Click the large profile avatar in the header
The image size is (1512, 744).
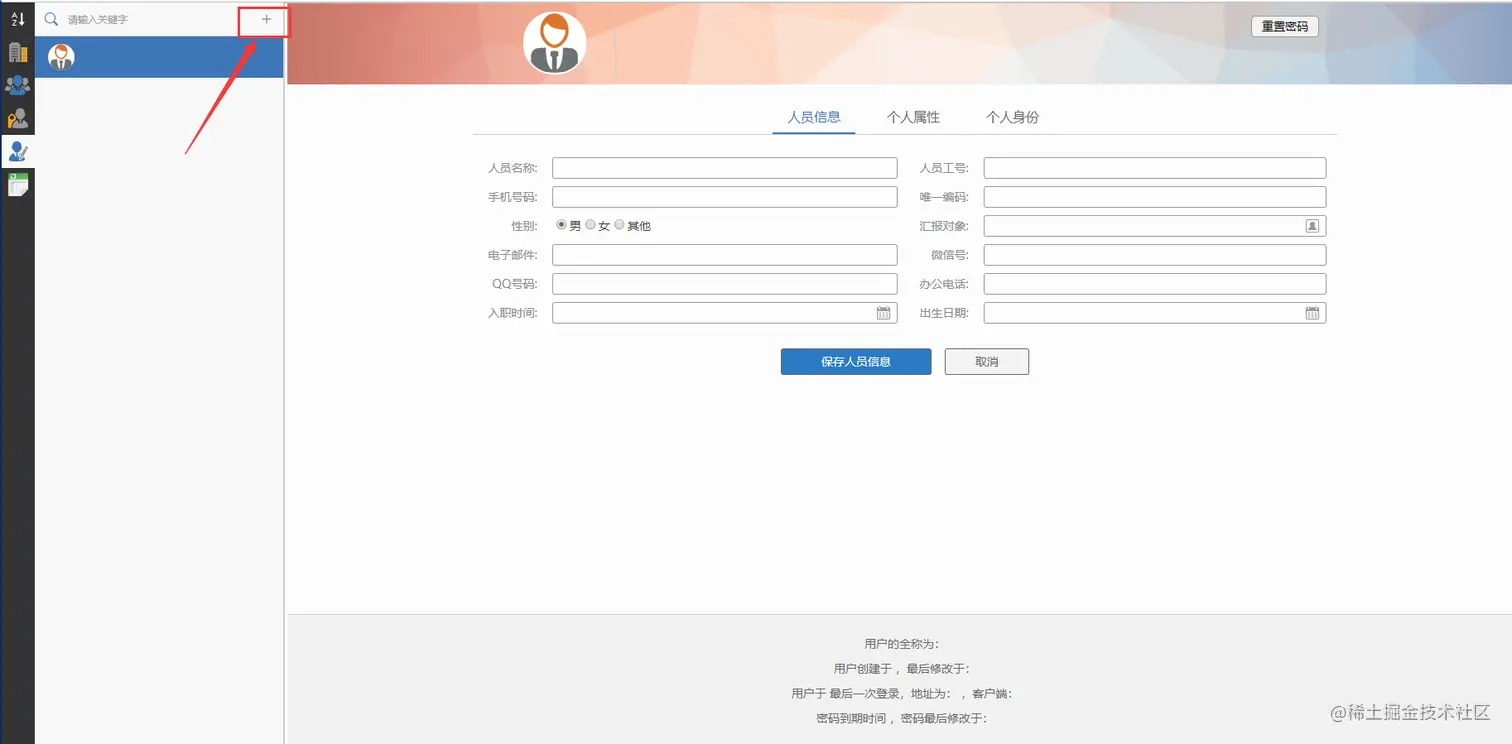(554, 43)
